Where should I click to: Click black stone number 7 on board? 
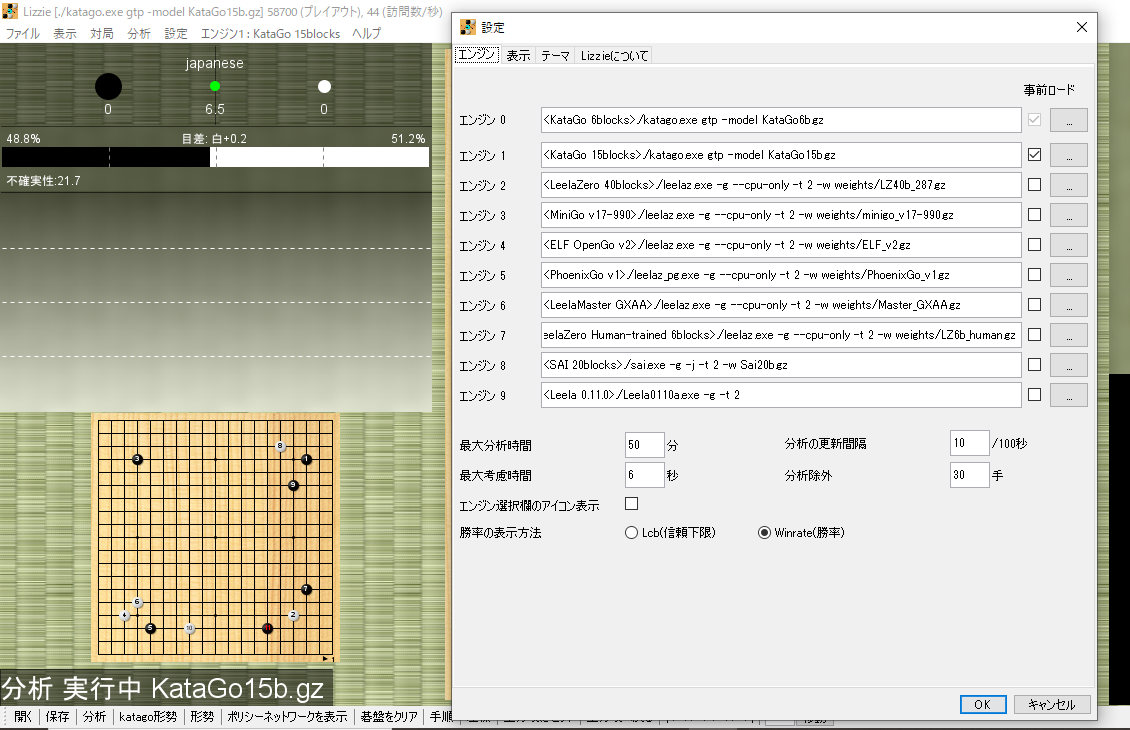(306, 589)
